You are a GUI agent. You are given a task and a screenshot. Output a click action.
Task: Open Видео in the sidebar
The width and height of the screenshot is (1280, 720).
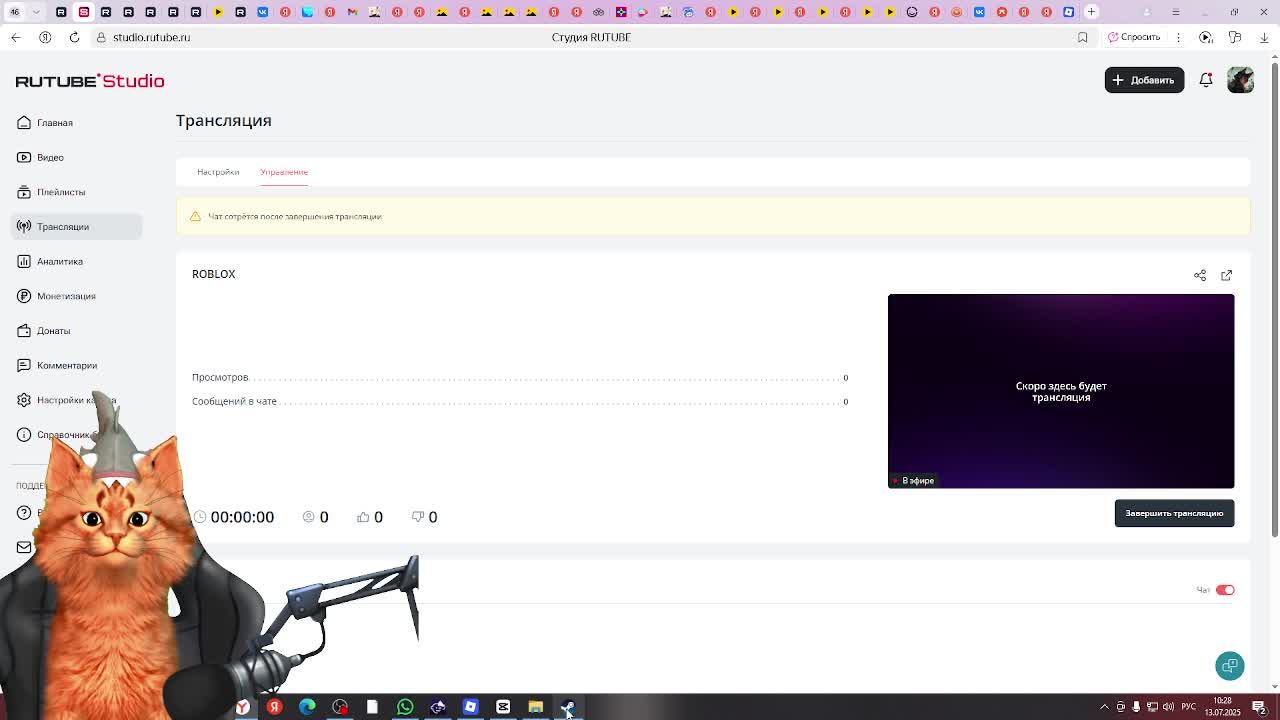point(76,157)
